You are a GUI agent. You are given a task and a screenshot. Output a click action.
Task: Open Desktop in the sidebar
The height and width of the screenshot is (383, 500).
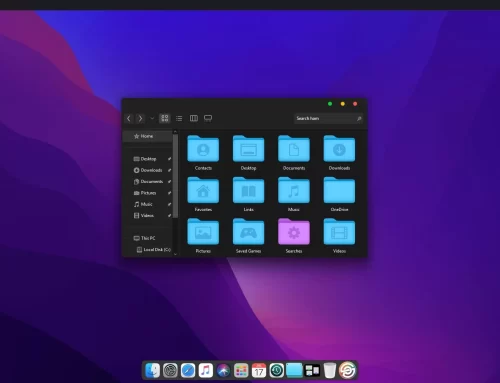tap(148, 159)
